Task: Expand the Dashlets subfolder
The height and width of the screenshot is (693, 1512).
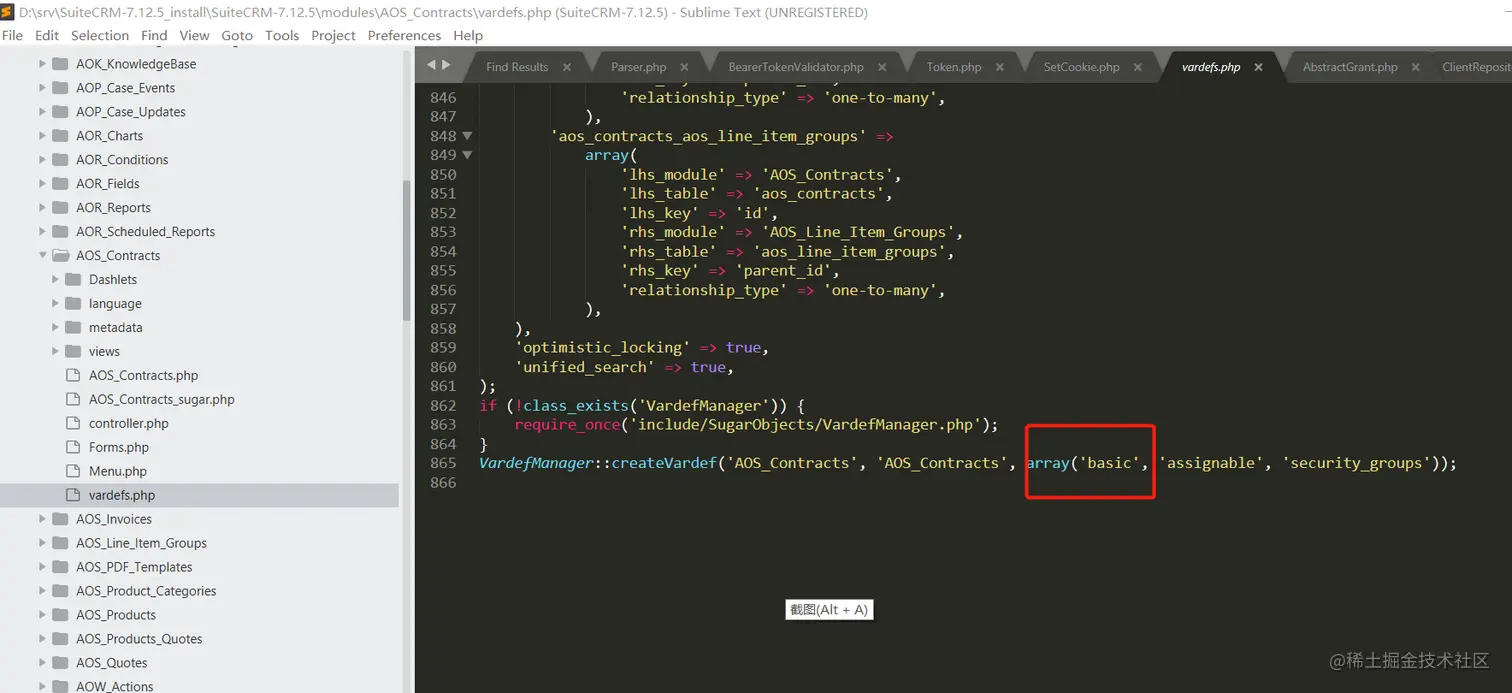Action: (x=56, y=280)
